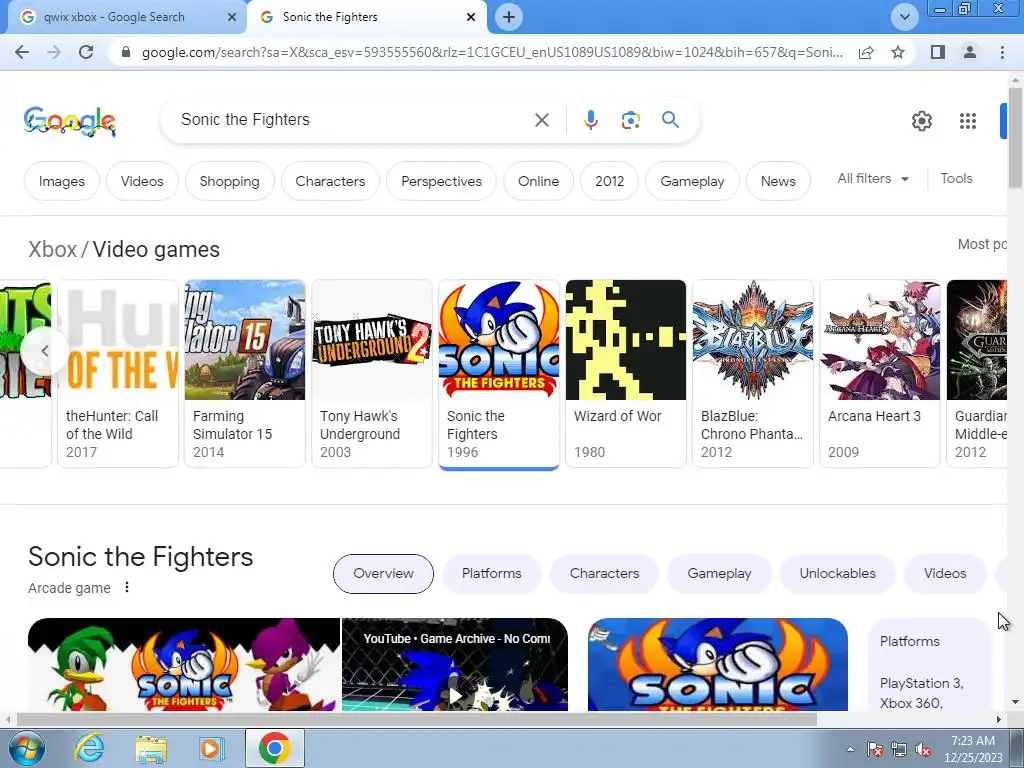Open the Sonic characters banner image

pyautogui.click(x=184, y=665)
